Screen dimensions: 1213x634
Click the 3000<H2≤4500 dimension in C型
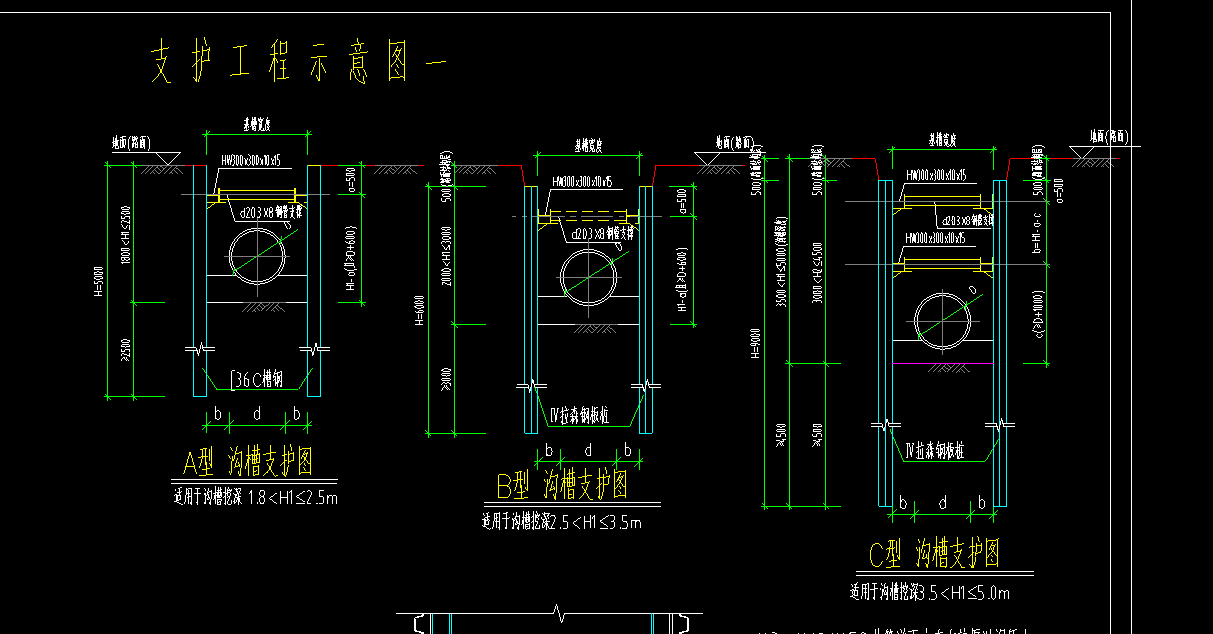817,271
